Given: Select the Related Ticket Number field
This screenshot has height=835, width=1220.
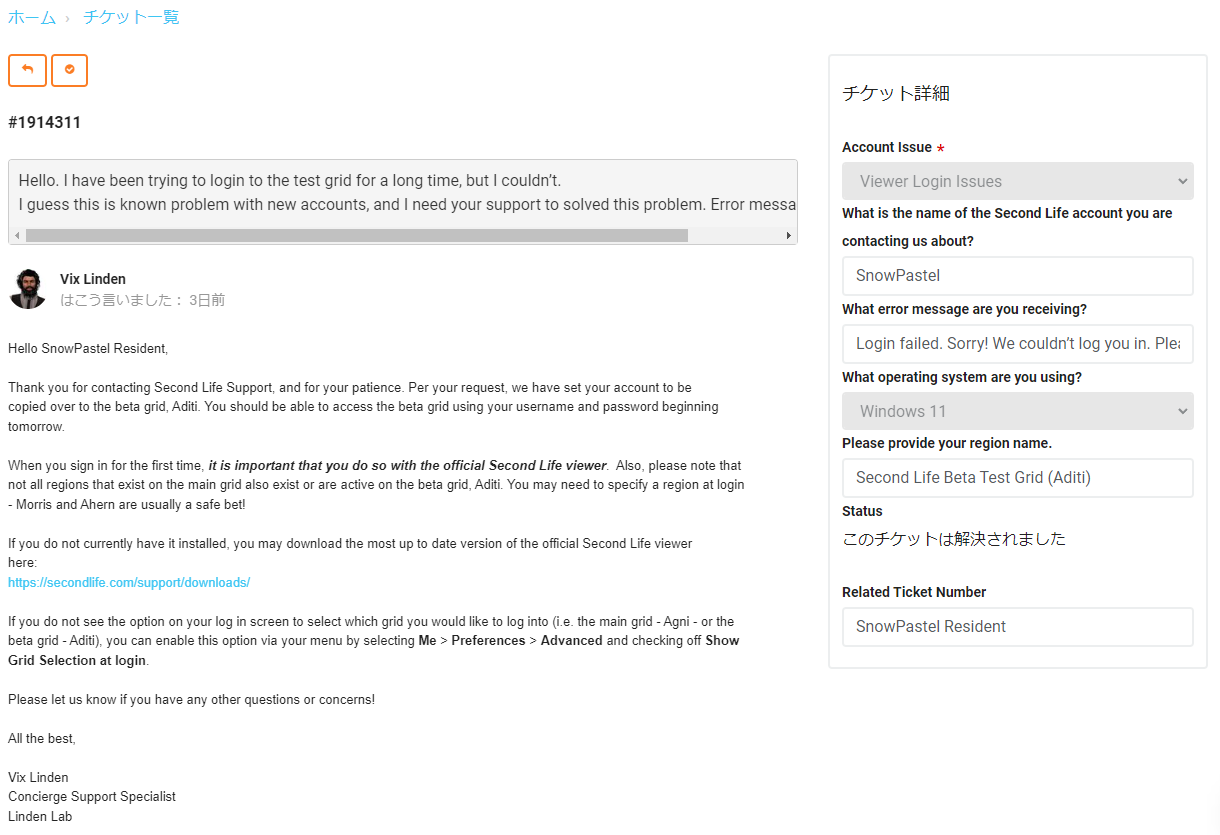Looking at the screenshot, I should [x=1017, y=627].
